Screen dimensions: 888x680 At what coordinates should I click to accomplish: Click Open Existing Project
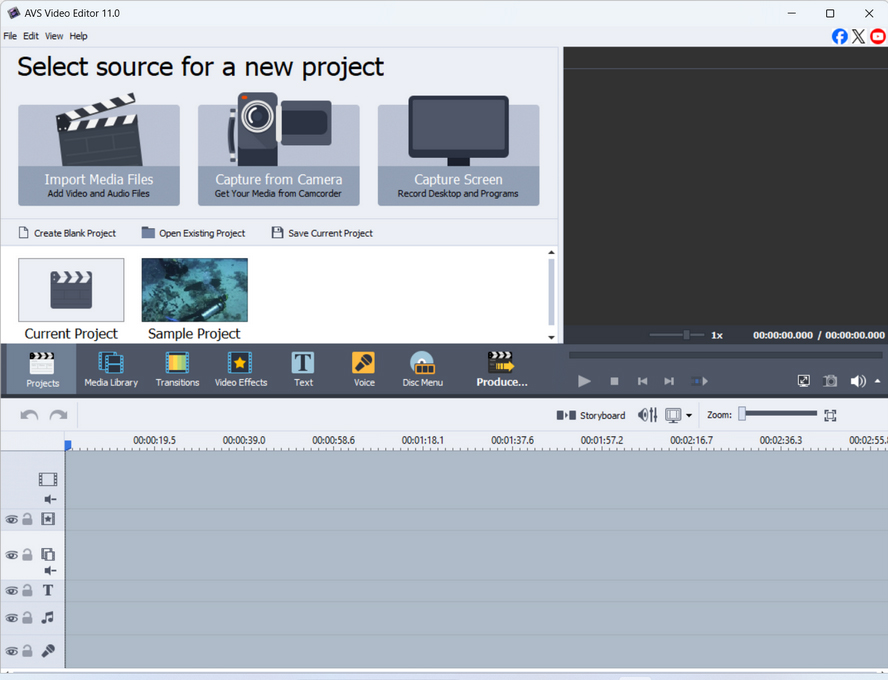193,233
